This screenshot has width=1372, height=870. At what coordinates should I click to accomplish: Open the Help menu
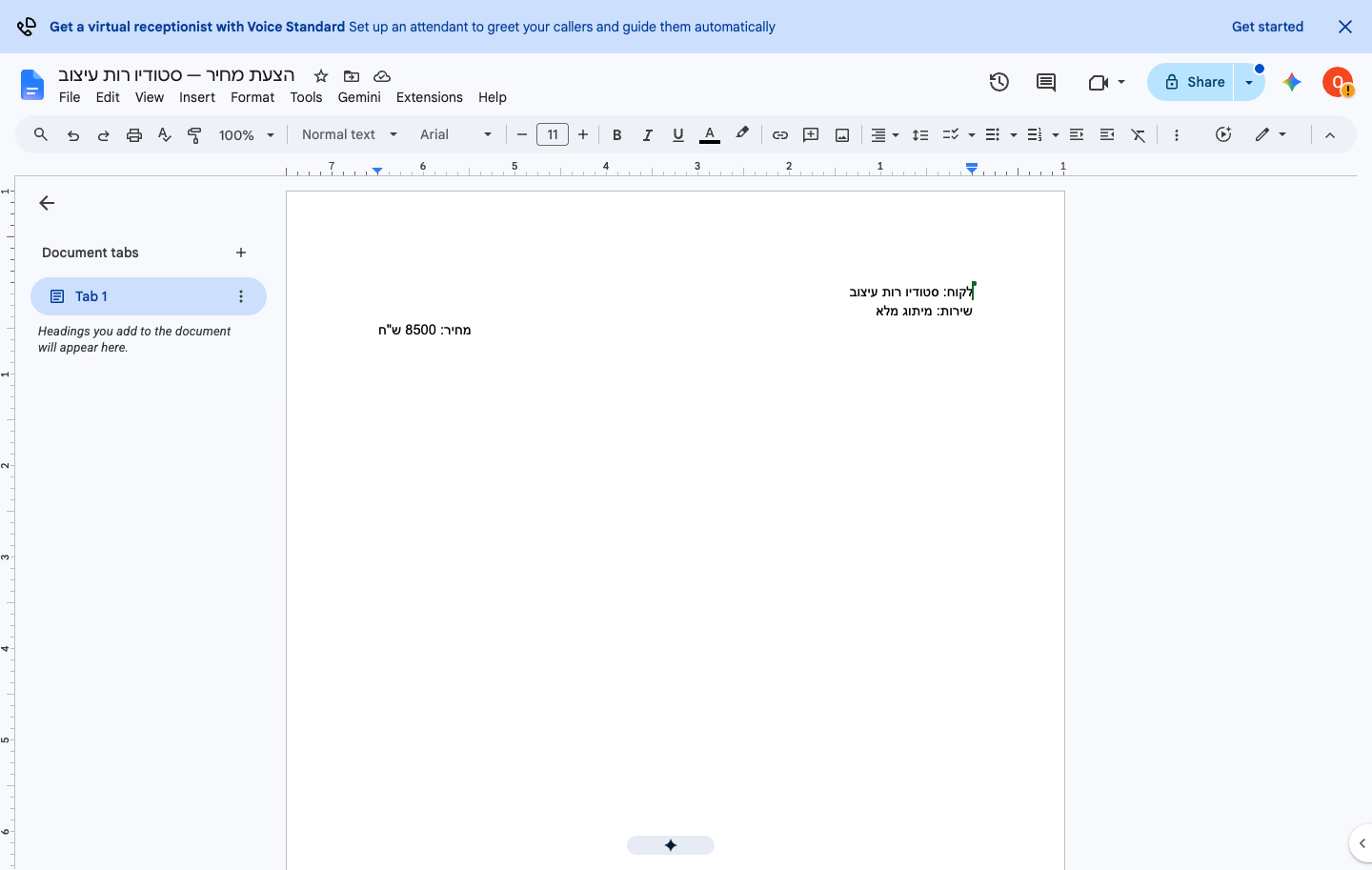click(x=493, y=97)
